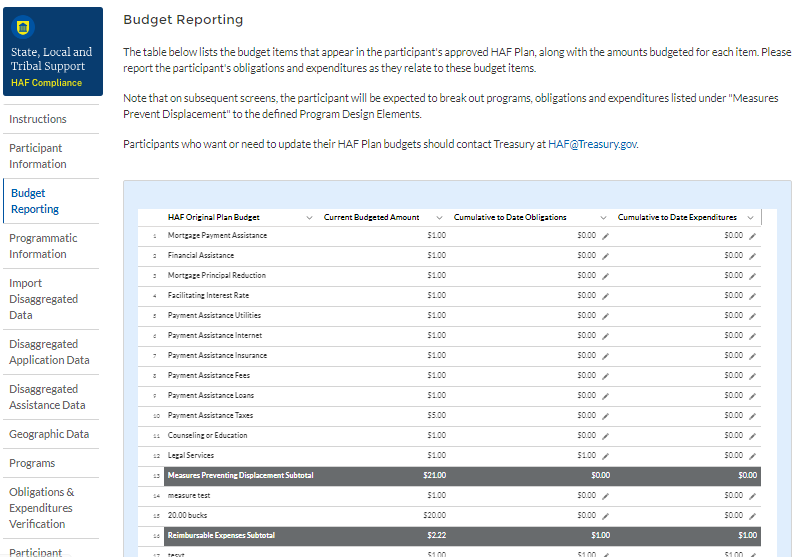The height and width of the screenshot is (557, 800).
Task: Open Cumulative to Date Obligations column dropdown
Action: 603,217
